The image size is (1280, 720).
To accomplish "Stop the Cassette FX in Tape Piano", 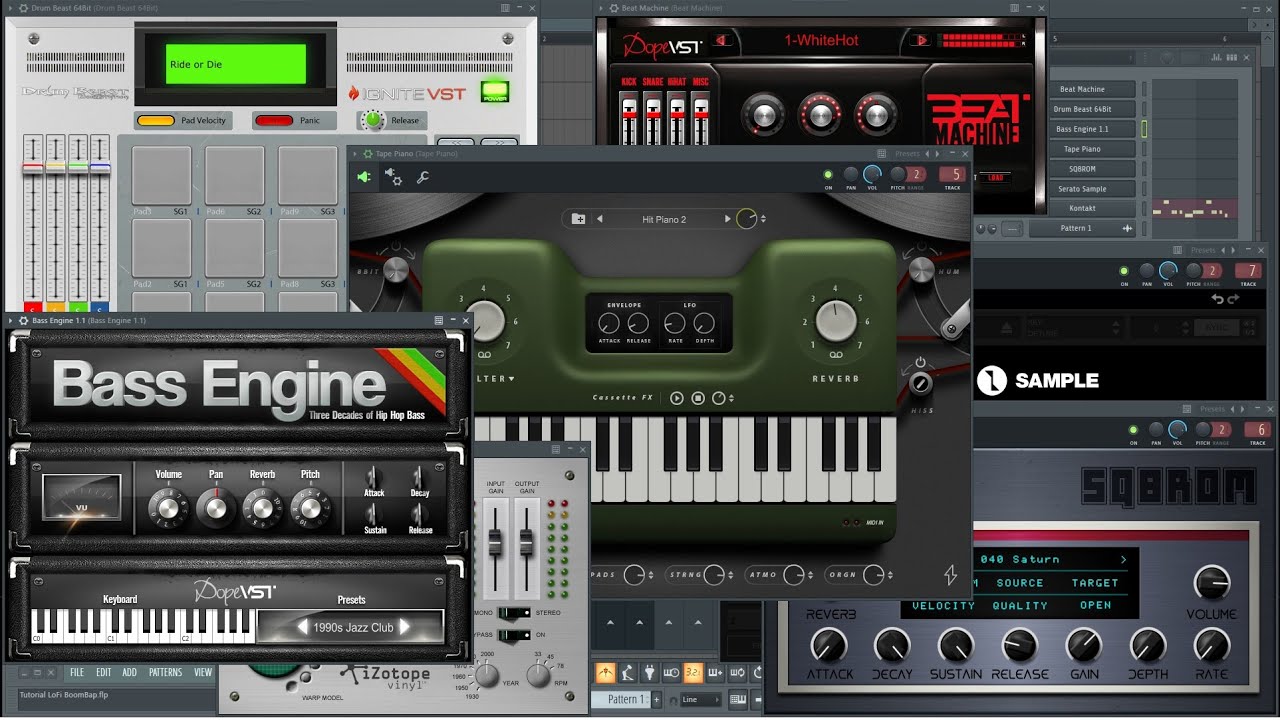I will pos(698,398).
